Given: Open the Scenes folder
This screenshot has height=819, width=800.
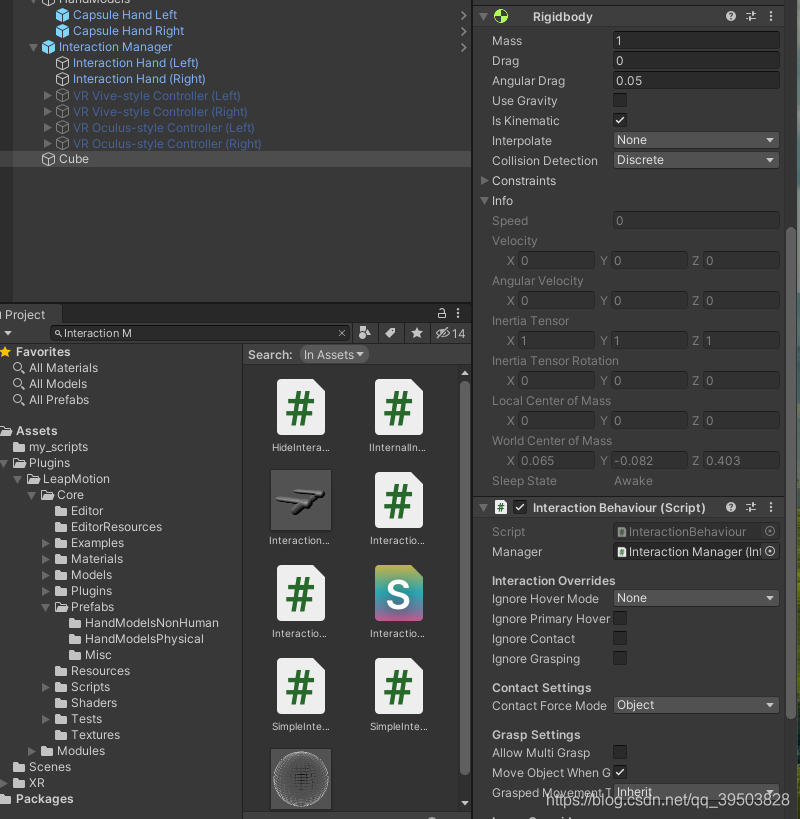Looking at the screenshot, I should pyautogui.click(x=50, y=767).
